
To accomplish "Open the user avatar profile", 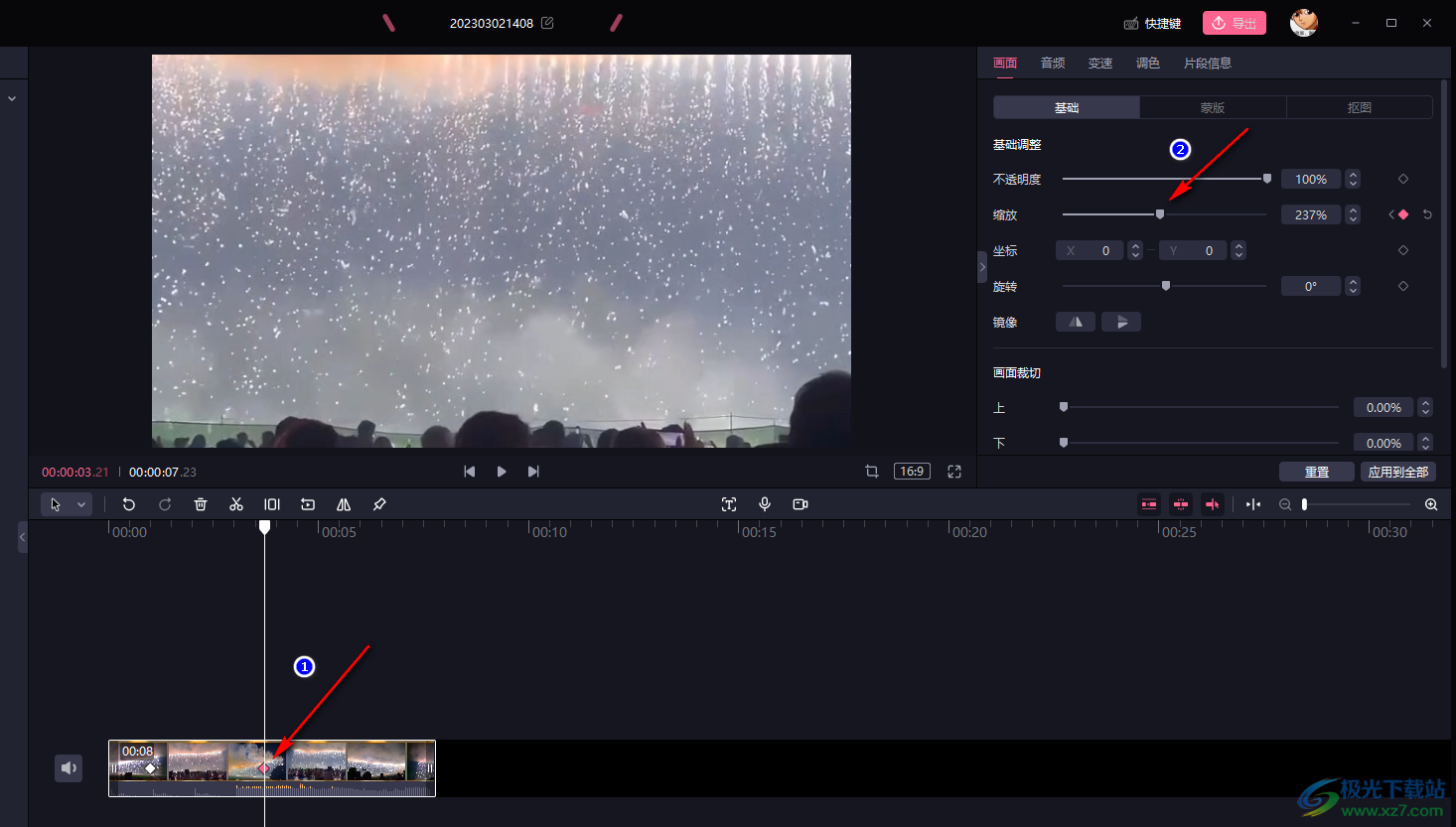I will point(1304,22).
